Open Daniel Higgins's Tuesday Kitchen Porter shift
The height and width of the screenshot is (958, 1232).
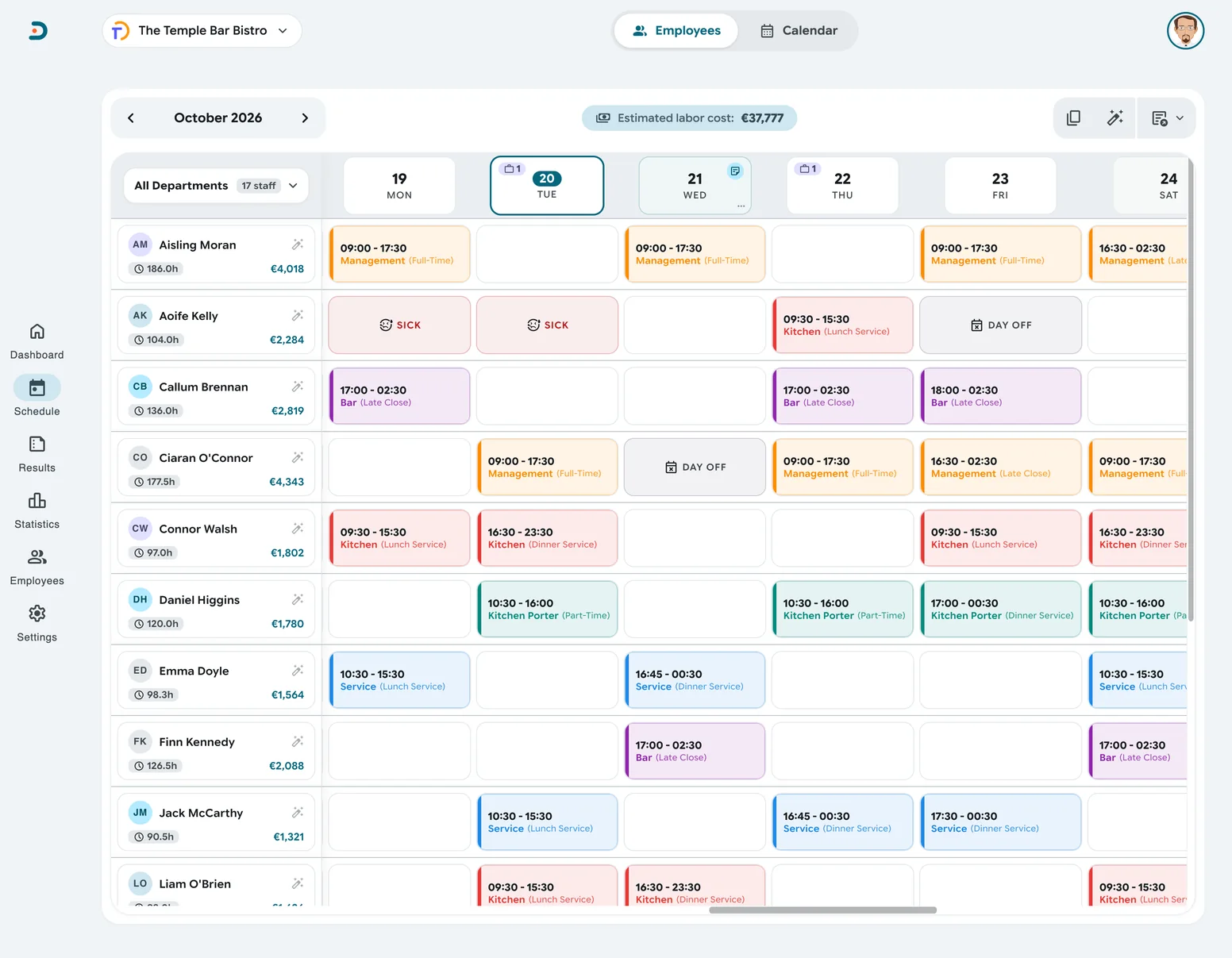pos(547,610)
